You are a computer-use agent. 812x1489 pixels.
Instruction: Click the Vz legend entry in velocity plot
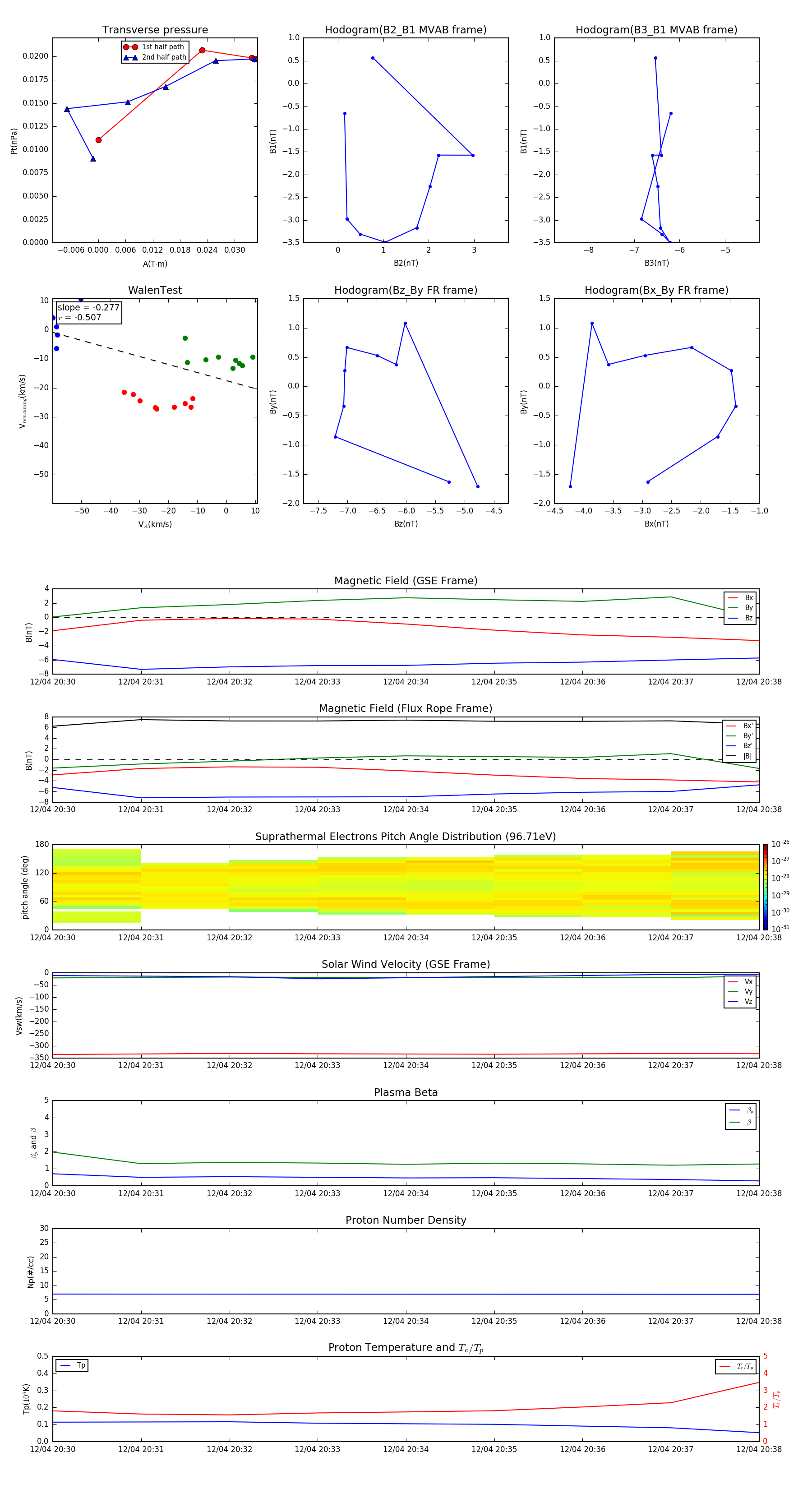tap(740, 1001)
